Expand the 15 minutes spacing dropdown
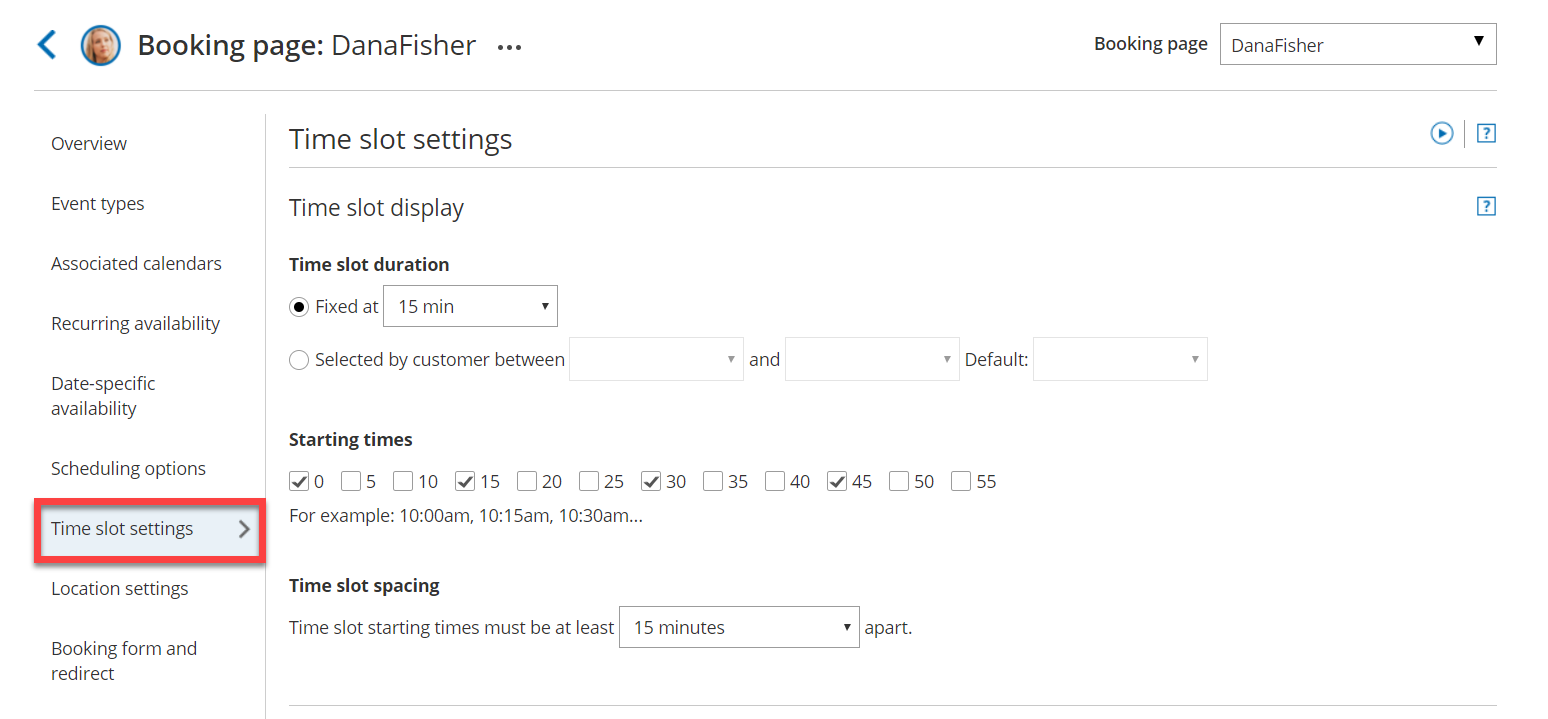 738,628
